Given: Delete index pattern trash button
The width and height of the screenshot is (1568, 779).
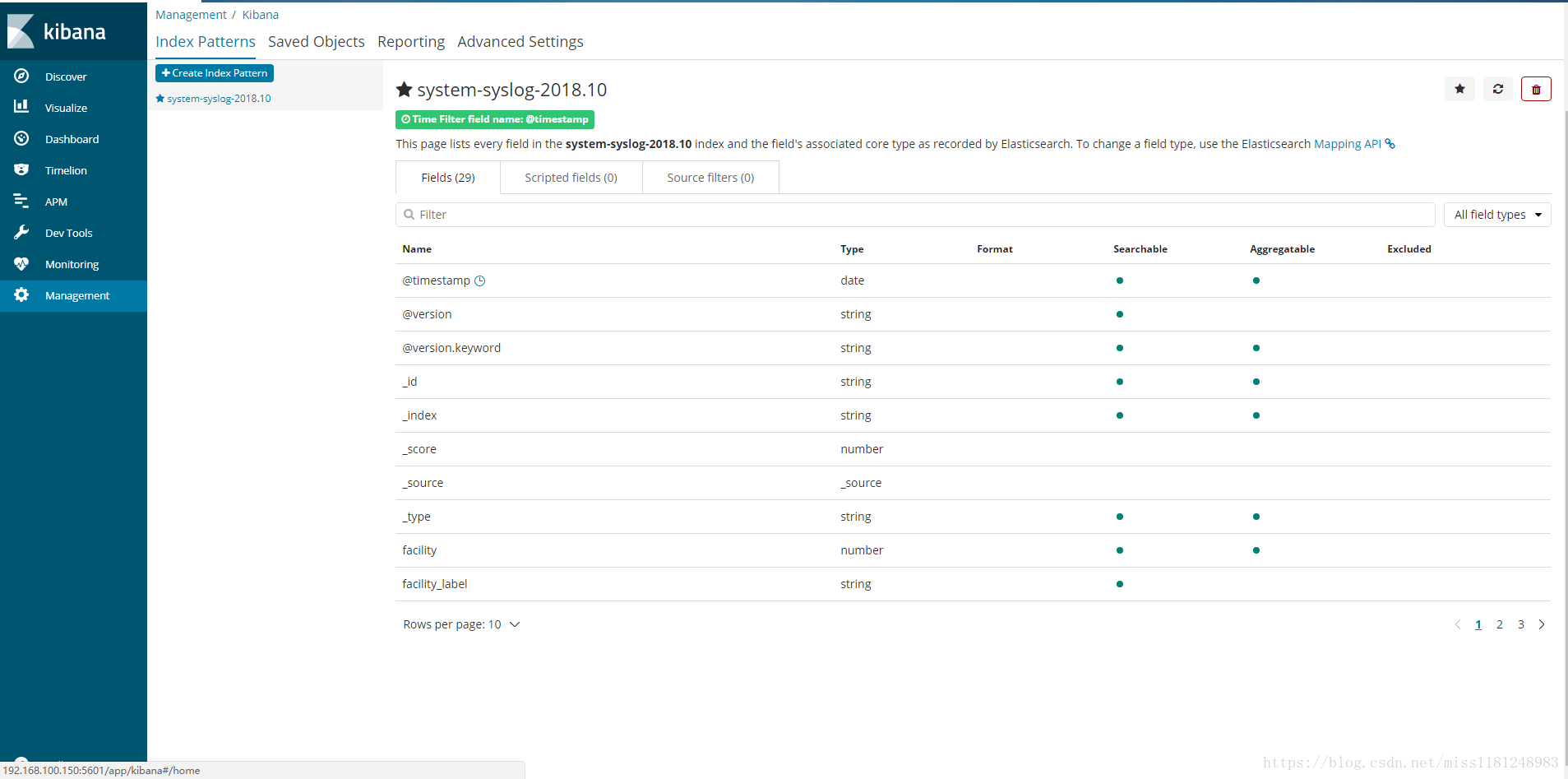Looking at the screenshot, I should coord(1536,89).
